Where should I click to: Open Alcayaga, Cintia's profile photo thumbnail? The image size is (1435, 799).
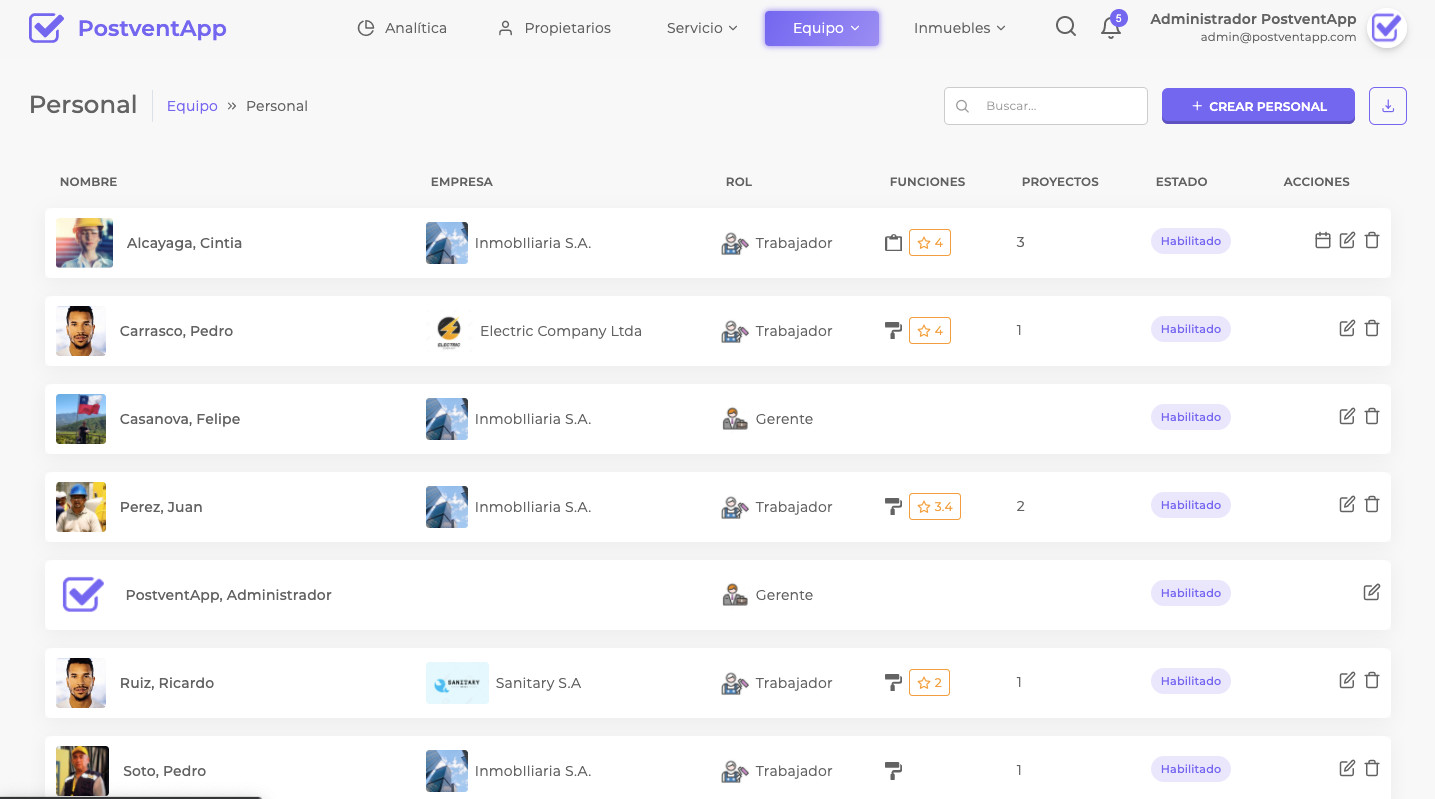point(84,243)
